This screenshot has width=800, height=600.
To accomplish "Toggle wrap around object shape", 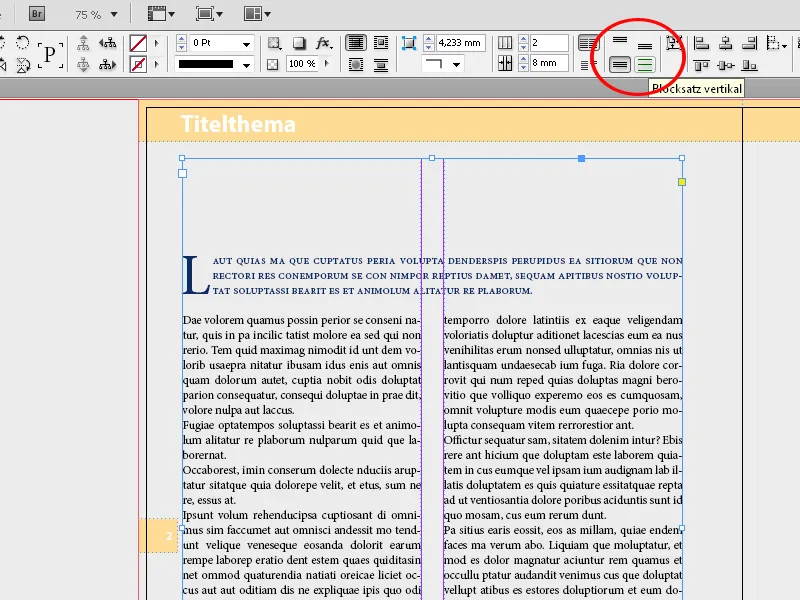I will click(356, 65).
